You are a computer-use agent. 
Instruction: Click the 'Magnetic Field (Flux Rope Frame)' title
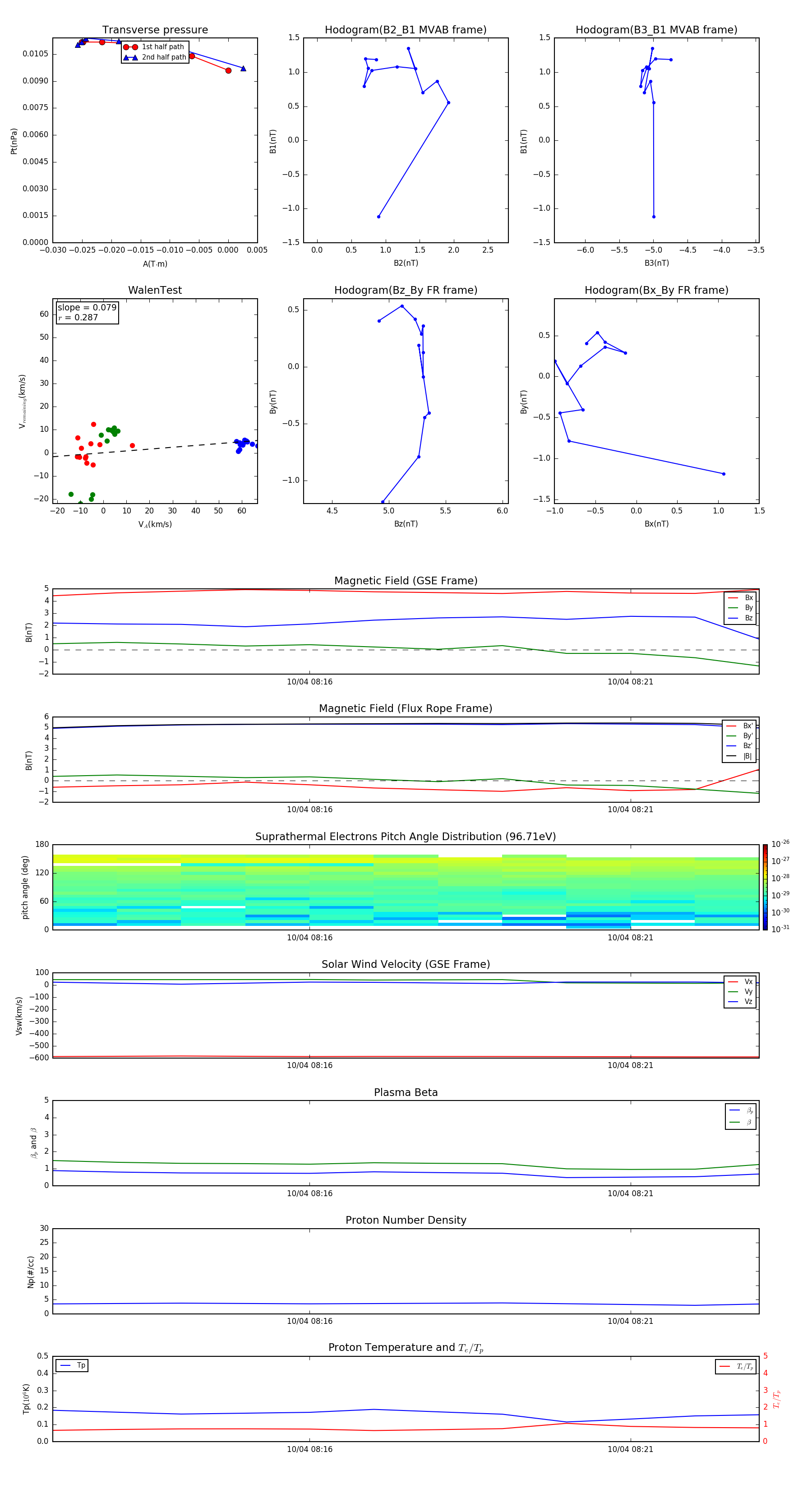click(x=406, y=709)
